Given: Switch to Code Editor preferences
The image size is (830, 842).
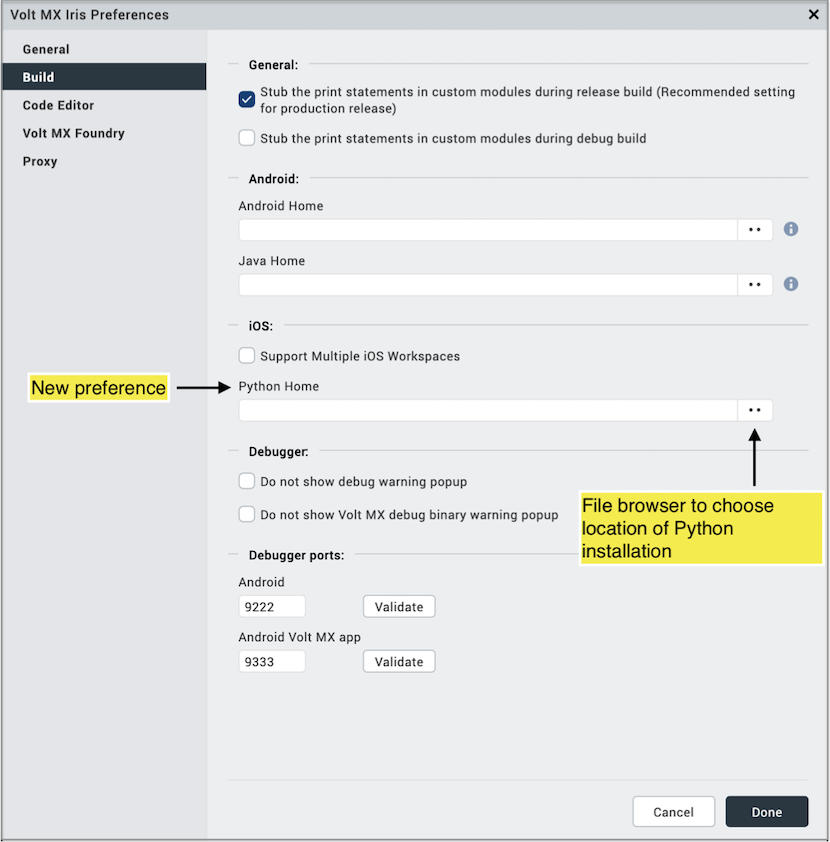Looking at the screenshot, I should click(58, 105).
